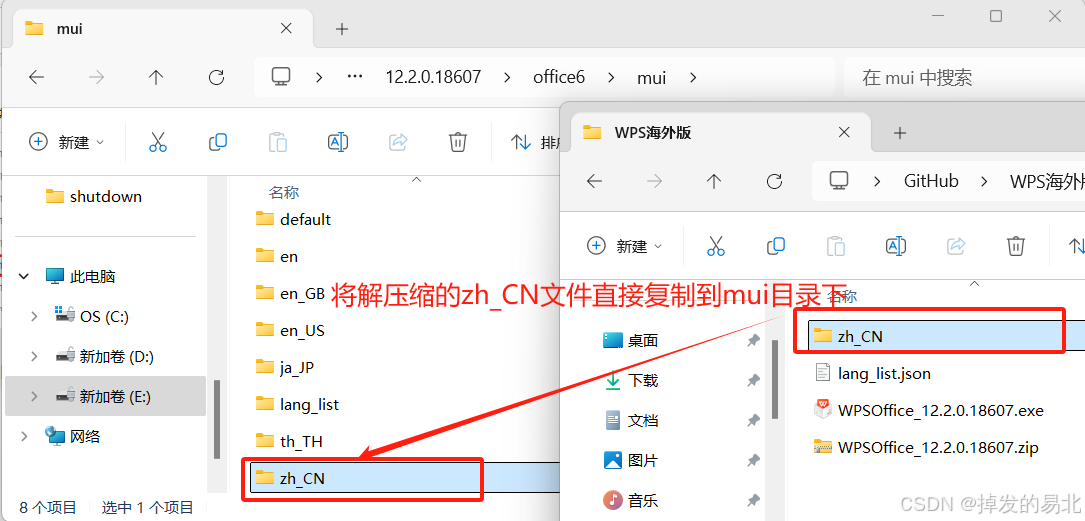Viewport: 1085px width, 521px height.
Task: Go up one level in WPS海外版 window
Action: click(x=714, y=181)
